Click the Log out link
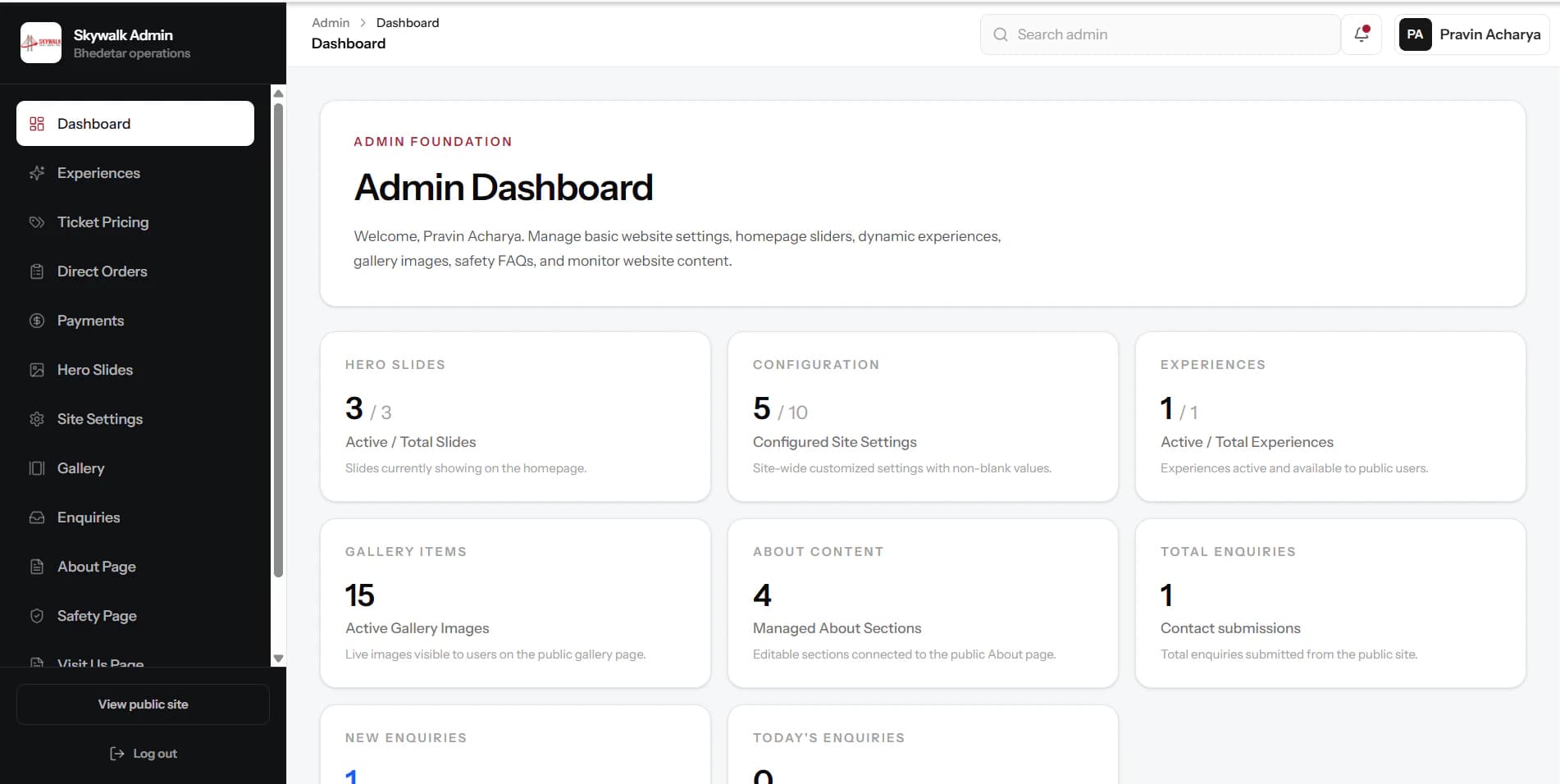Image resolution: width=1560 pixels, height=784 pixels. (143, 754)
